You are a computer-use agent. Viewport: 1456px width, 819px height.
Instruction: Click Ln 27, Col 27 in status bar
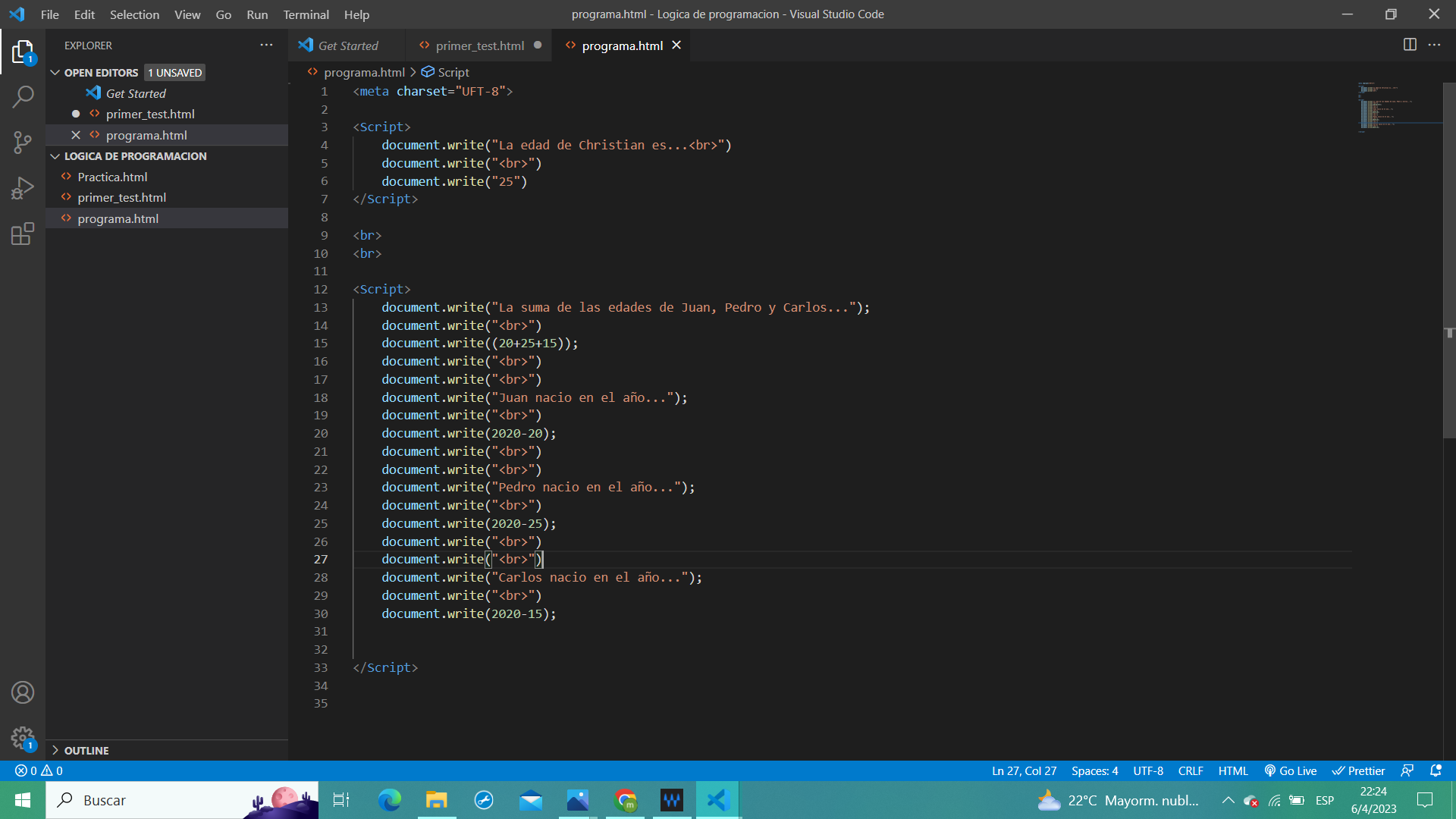[x=1024, y=770]
